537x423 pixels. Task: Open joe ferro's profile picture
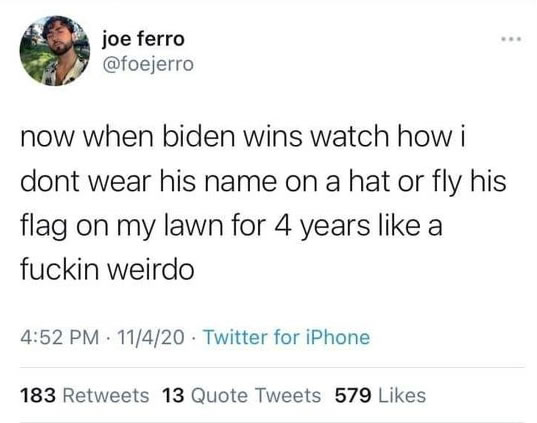(55, 51)
